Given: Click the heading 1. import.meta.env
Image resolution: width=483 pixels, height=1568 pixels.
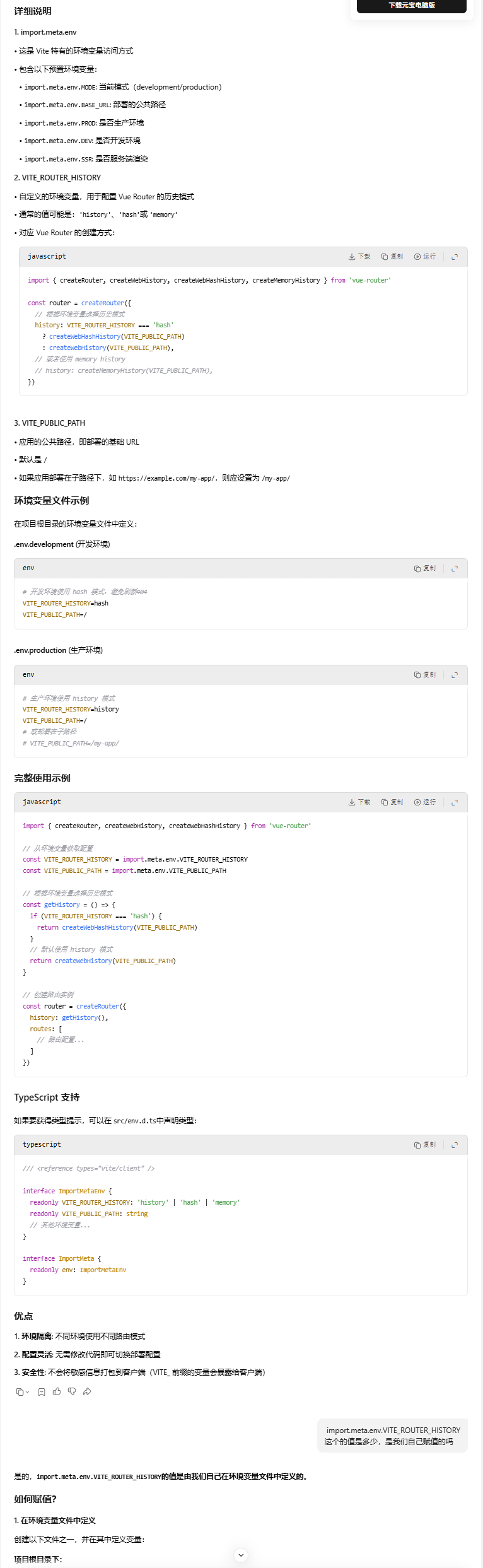Looking at the screenshot, I should coord(45,32).
